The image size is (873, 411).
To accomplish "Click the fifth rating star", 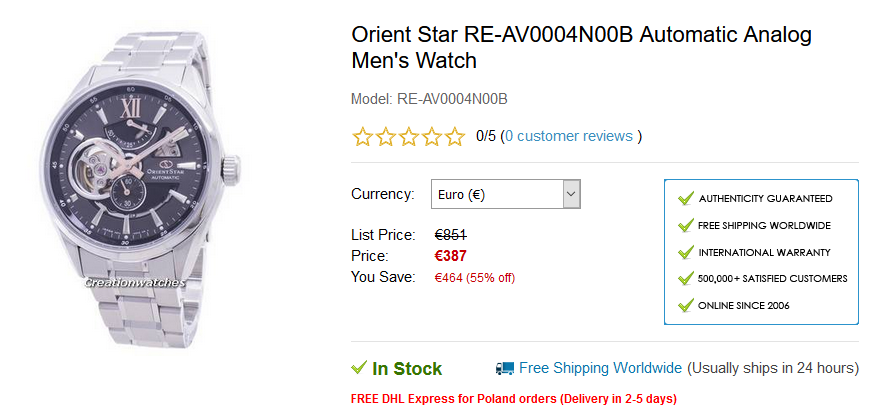I will point(455,137).
